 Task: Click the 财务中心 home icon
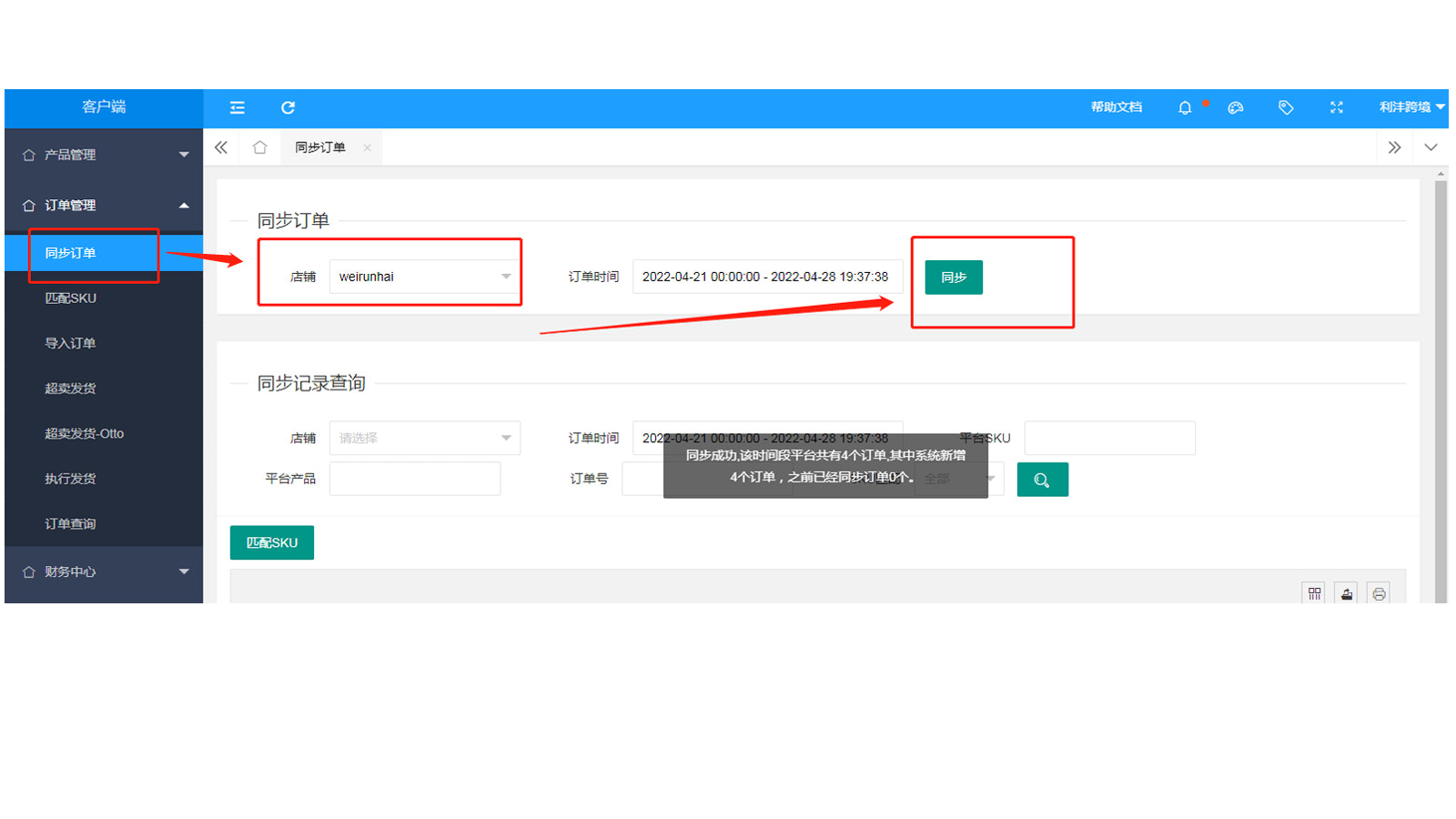[29, 572]
